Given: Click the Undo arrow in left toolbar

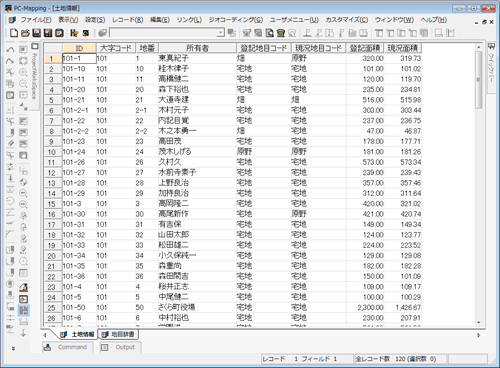Looking at the screenshot, I should pos(10,50).
